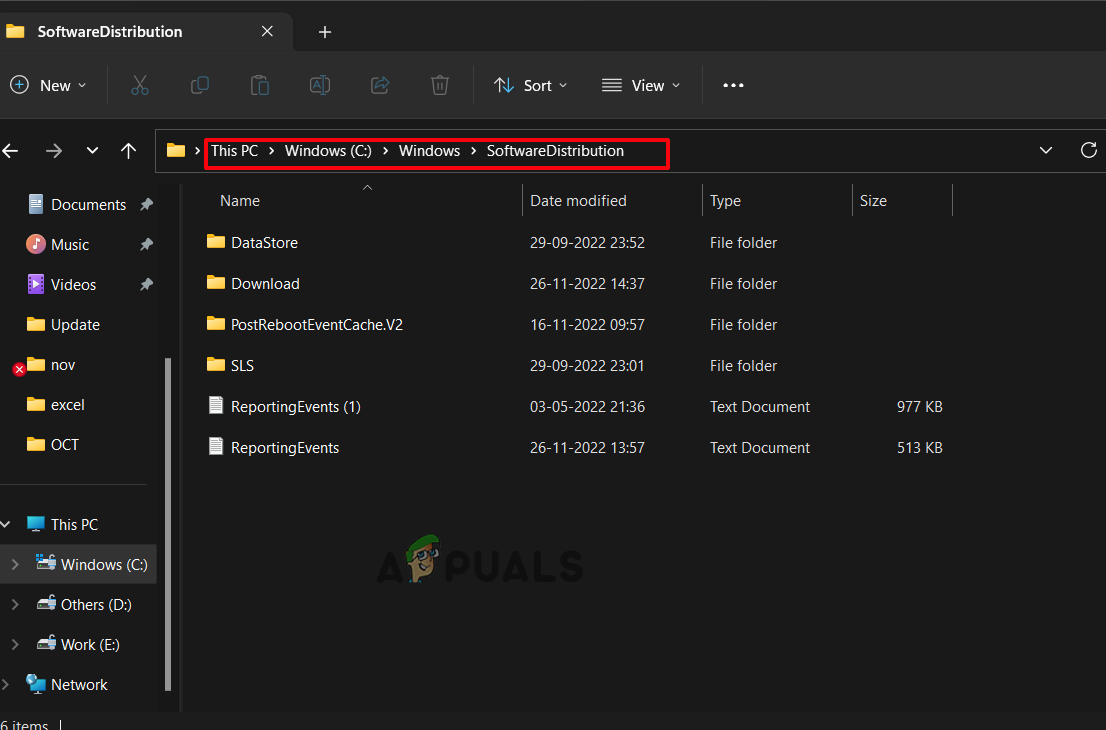Screen dimensions: 1106x730
Task: Collapse the This PC tree node
Action: point(6,524)
